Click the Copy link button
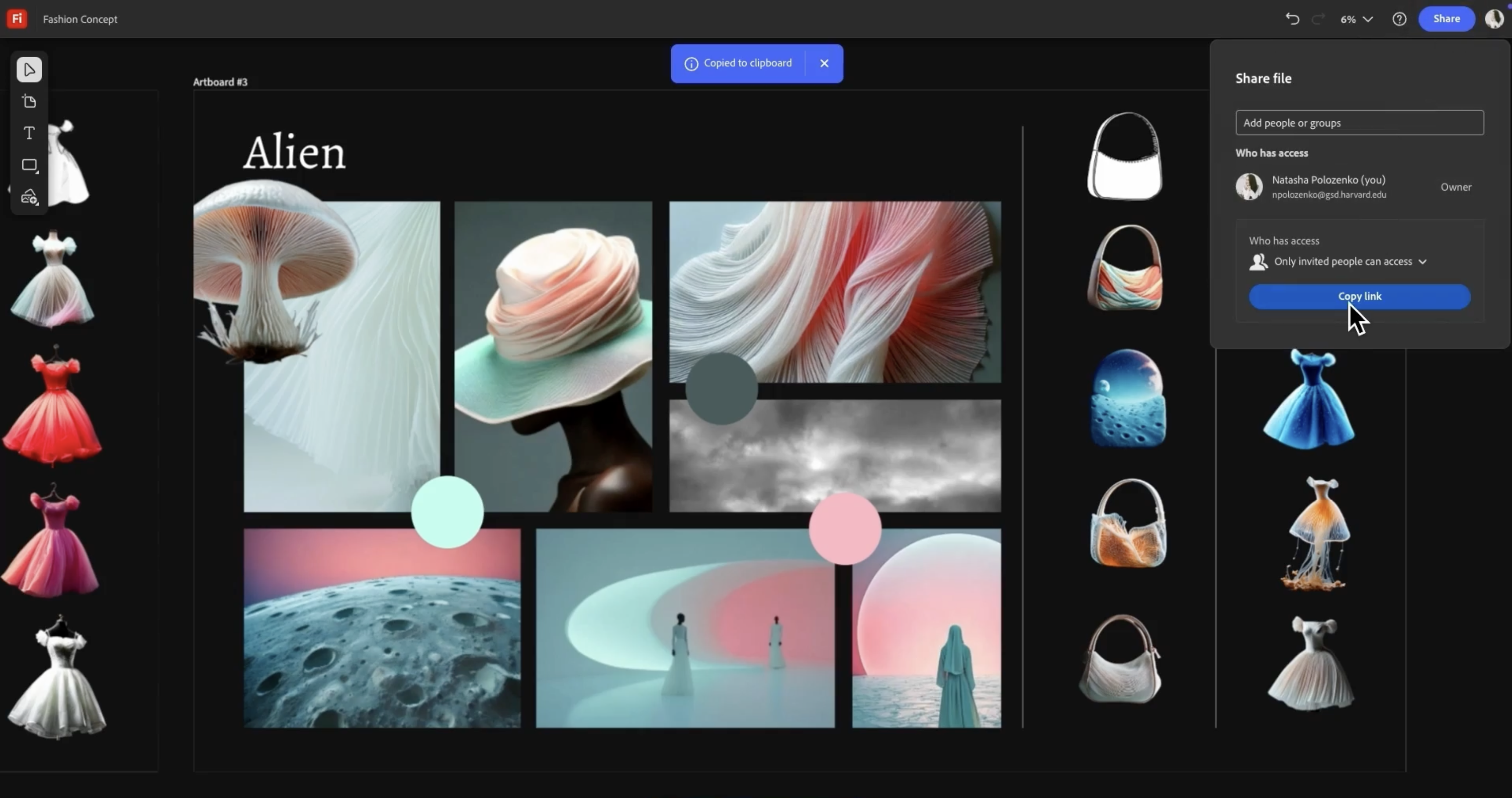1512x798 pixels. [x=1359, y=296]
